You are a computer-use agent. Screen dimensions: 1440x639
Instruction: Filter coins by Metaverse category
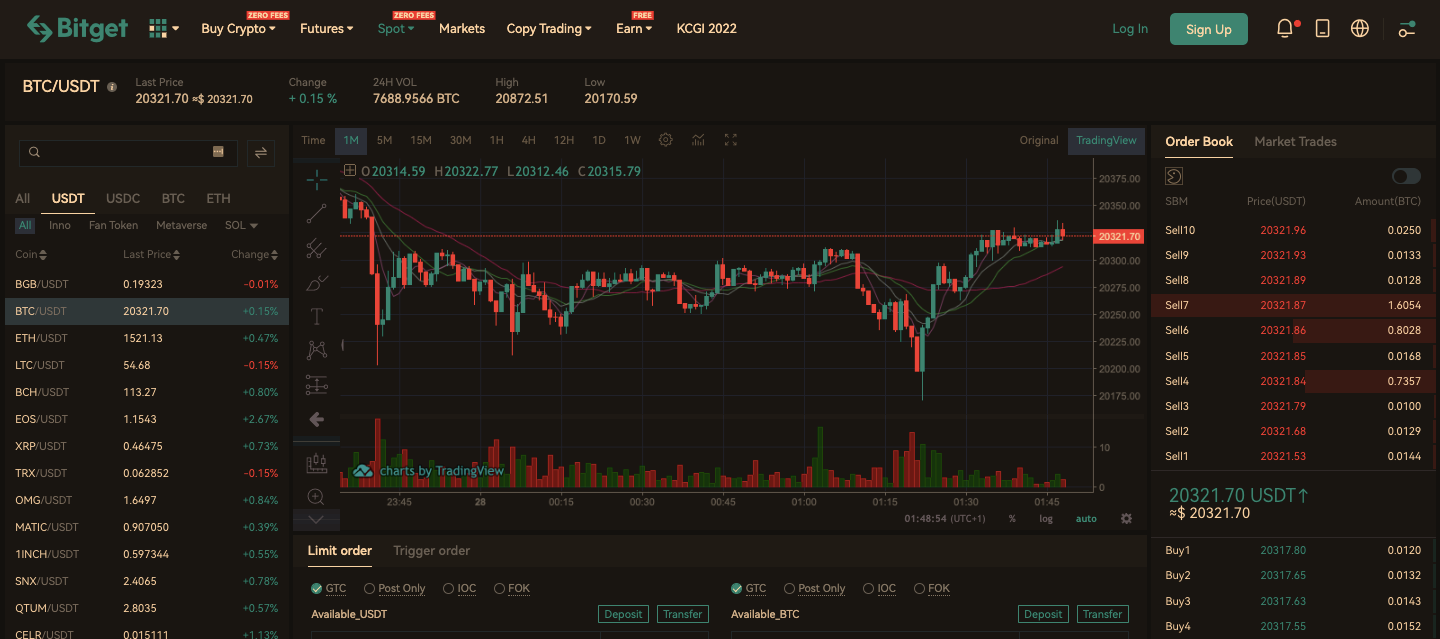click(x=181, y=225)
